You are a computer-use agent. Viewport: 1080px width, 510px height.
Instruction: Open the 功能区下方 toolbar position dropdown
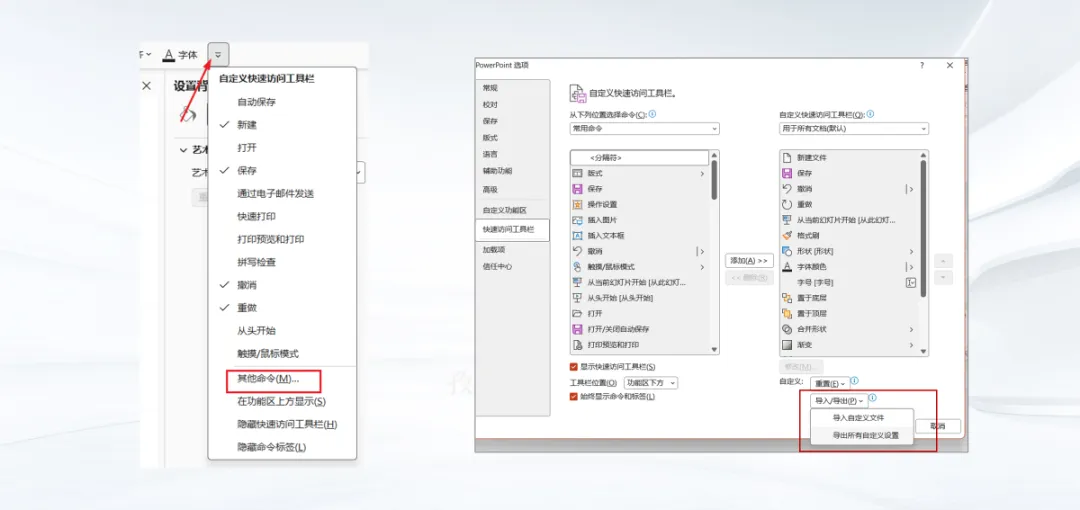click(x=651, y=382)
